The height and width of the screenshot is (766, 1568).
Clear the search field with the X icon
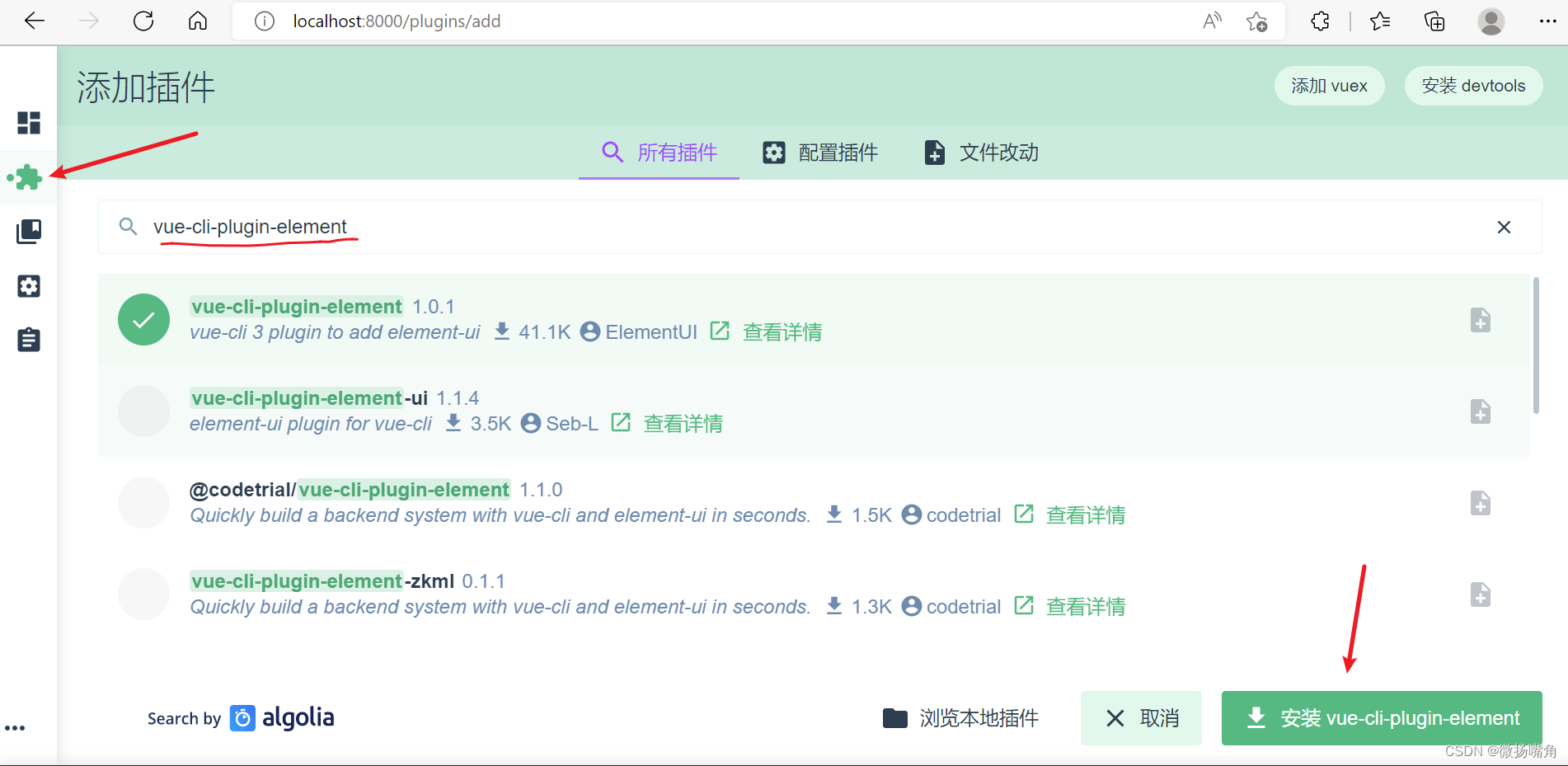coord(1504,227)
